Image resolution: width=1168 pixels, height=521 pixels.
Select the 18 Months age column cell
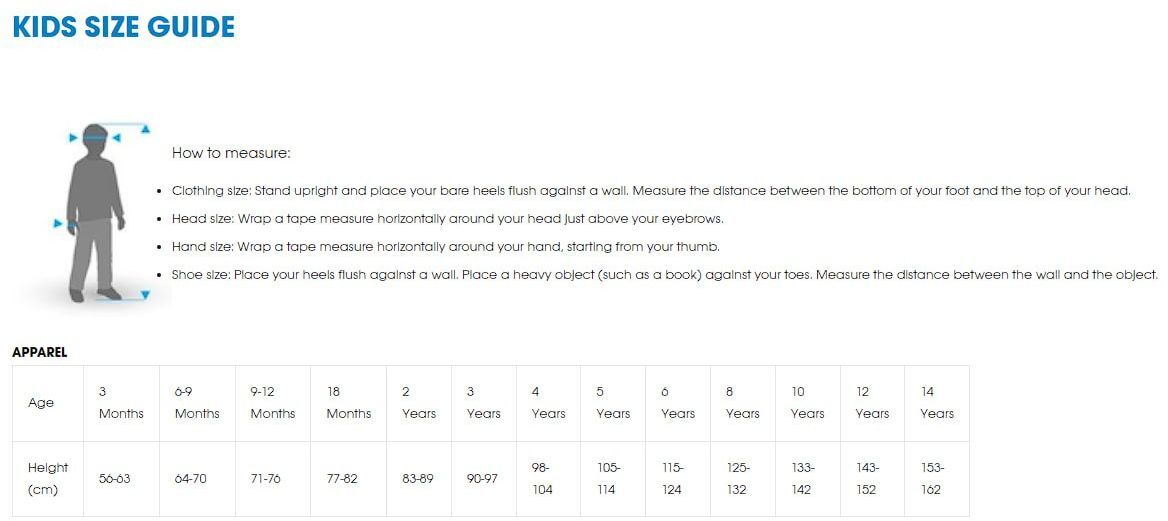(x=348, y=403)
